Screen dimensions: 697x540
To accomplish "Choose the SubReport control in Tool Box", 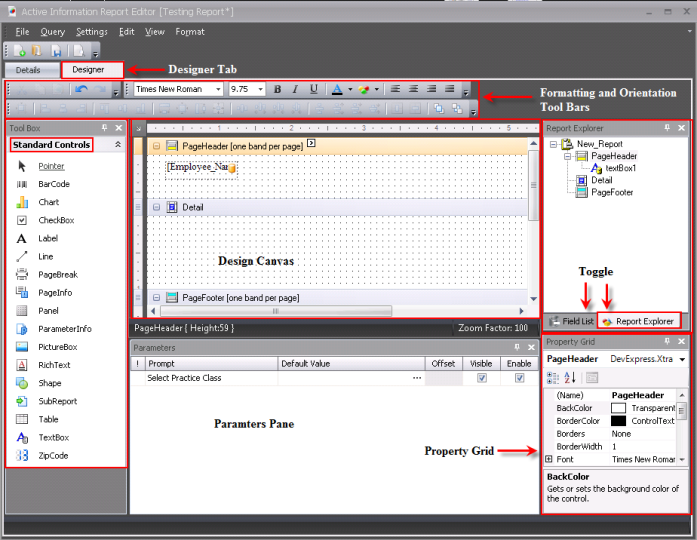I will (56, 401).
